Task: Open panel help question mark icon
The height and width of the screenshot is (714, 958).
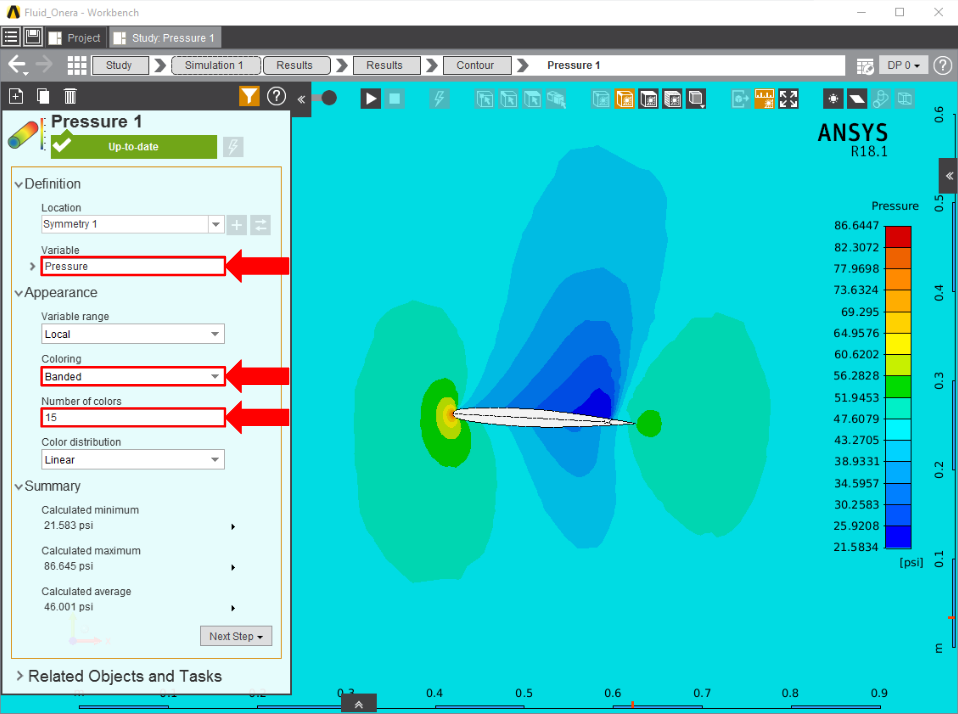Action: pyautogui.click(x=276, y=96)
